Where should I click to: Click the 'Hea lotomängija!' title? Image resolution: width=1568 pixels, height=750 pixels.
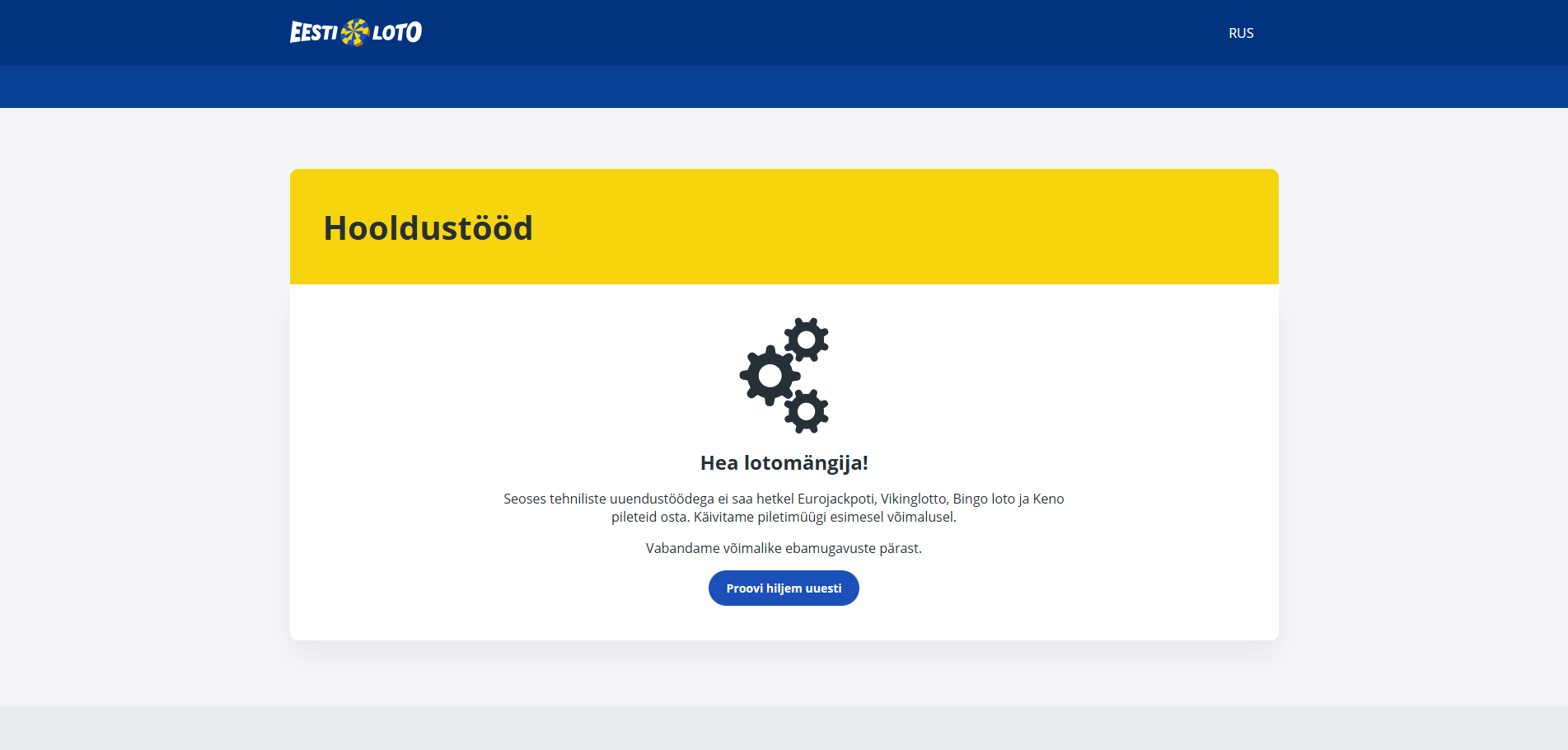tap(784, 463)
